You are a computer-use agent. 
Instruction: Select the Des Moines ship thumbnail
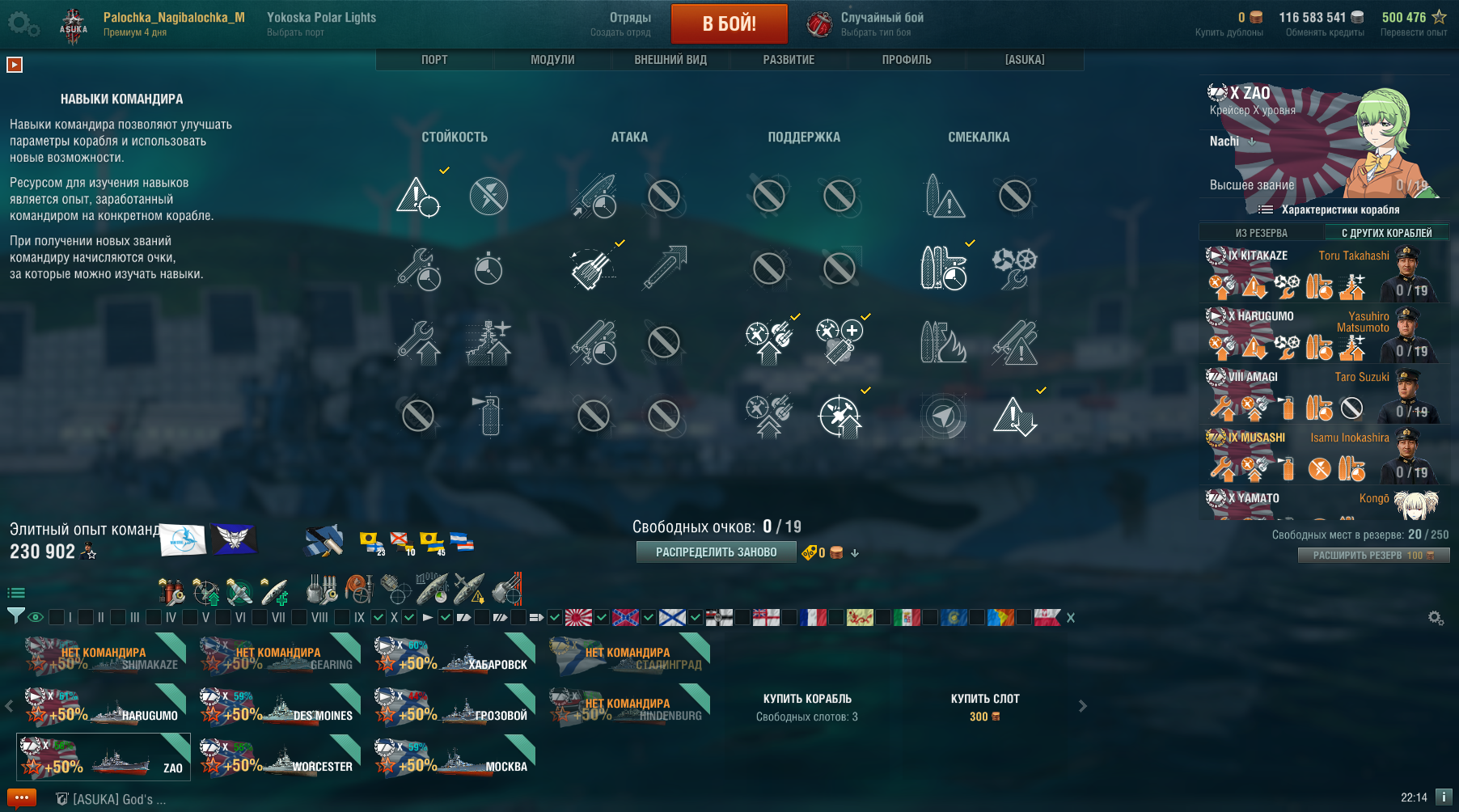pos(279,704)
